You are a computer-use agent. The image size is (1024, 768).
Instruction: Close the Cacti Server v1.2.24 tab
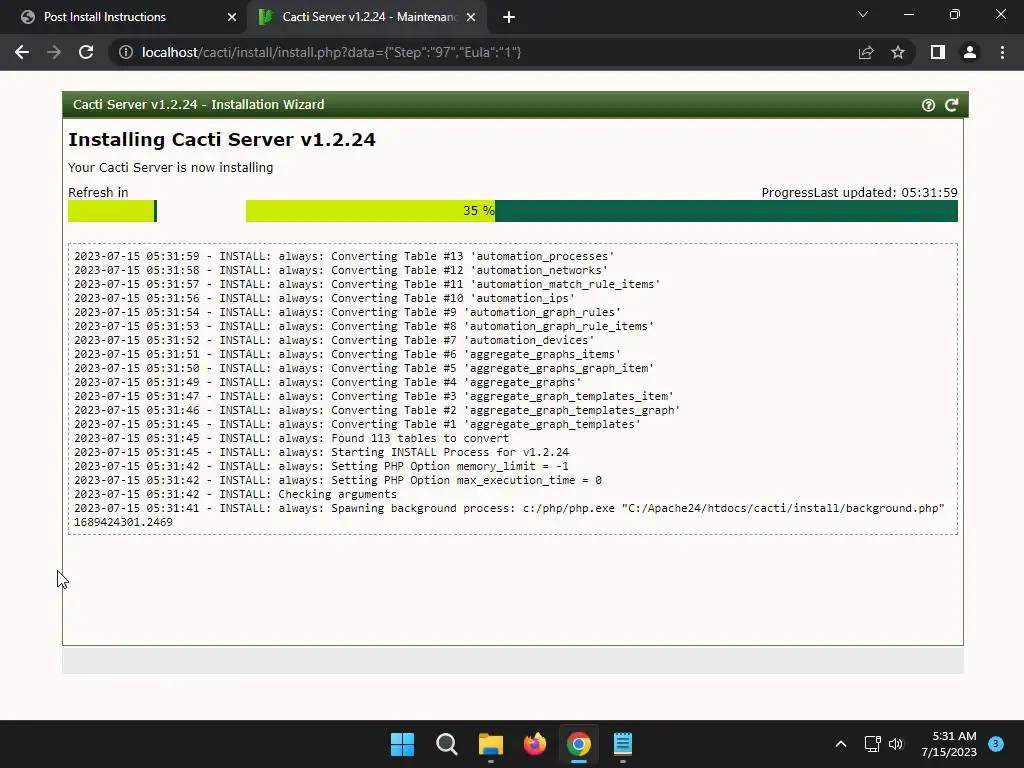(471, 18)
